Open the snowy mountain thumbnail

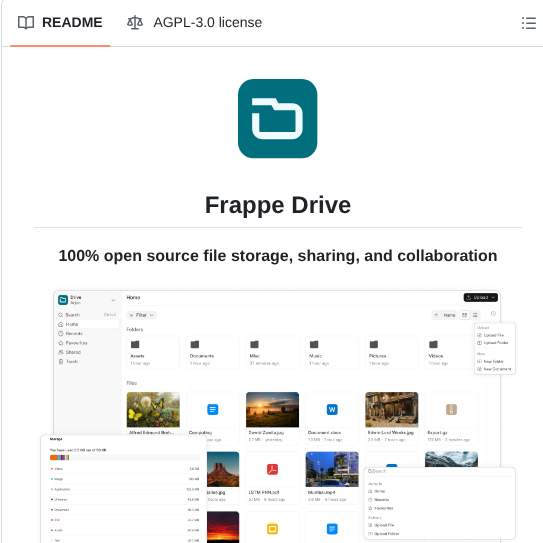tap(451, 459)
